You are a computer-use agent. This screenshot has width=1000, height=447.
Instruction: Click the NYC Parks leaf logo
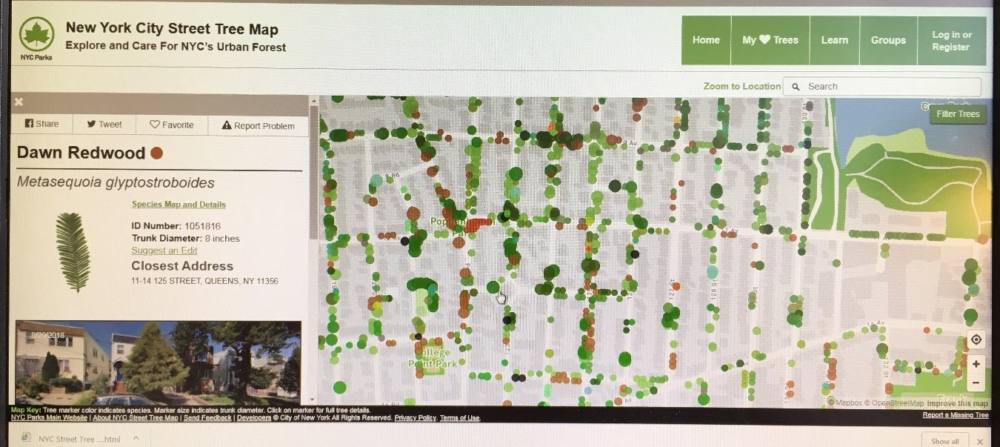pos(36,34)
